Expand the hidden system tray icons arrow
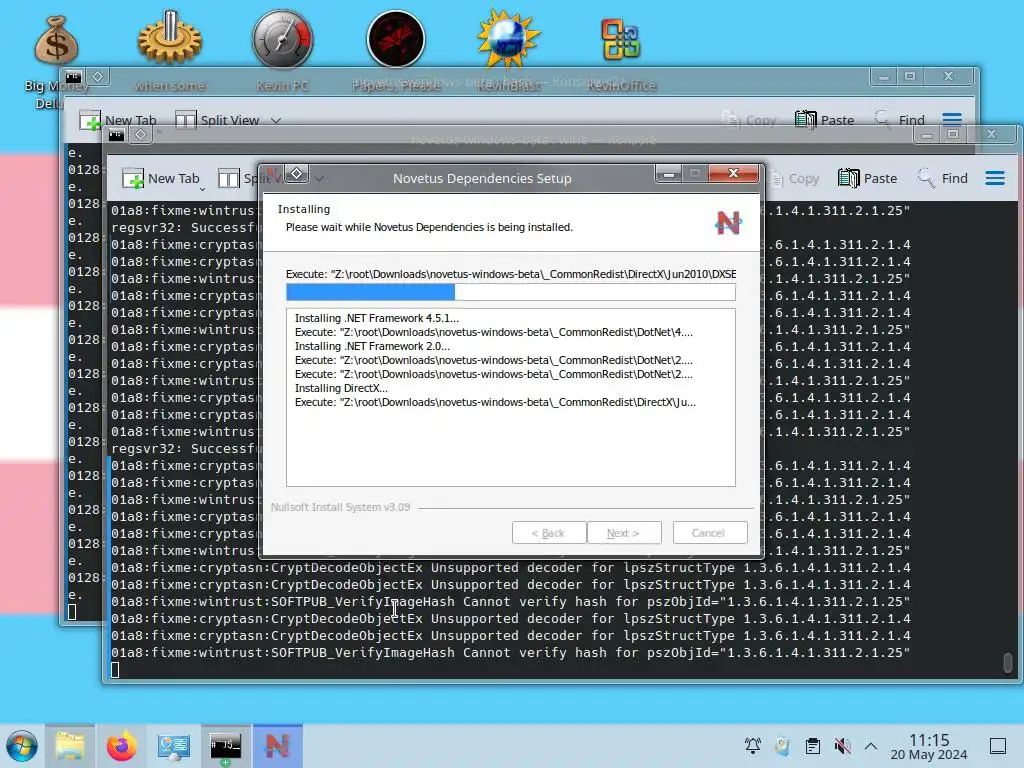Screen dimensions: 1024x768 (871, 746)
